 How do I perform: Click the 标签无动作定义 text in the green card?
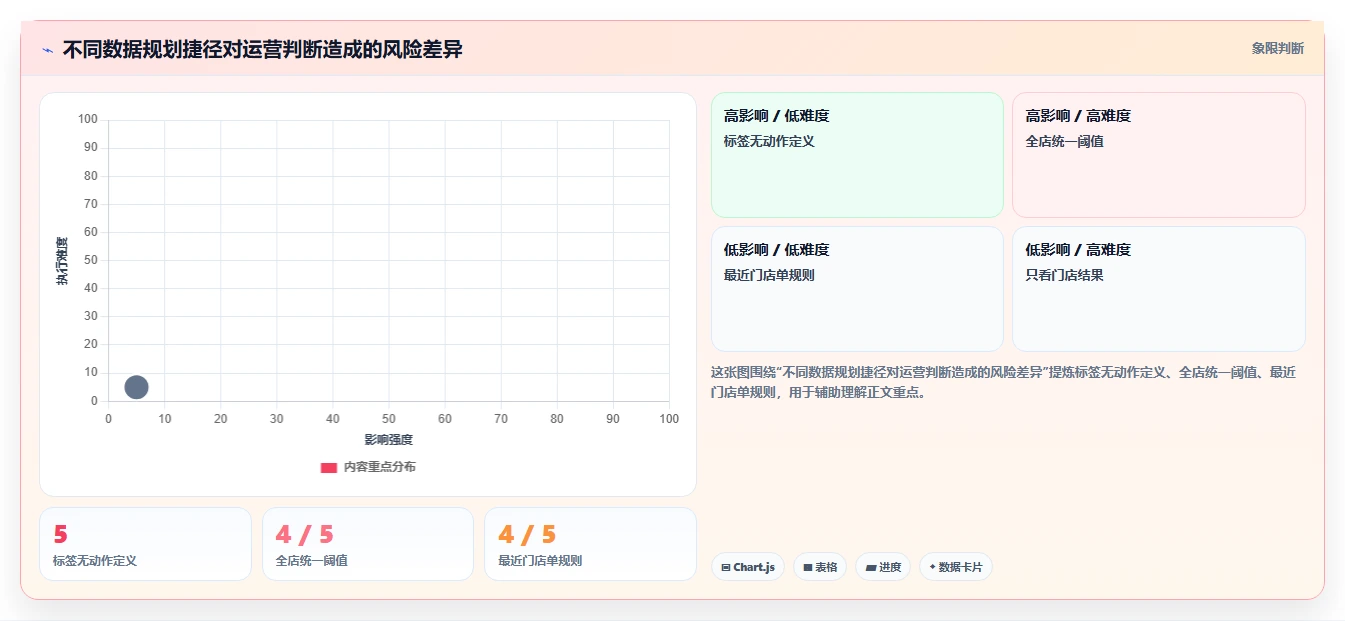coord(769,141)
